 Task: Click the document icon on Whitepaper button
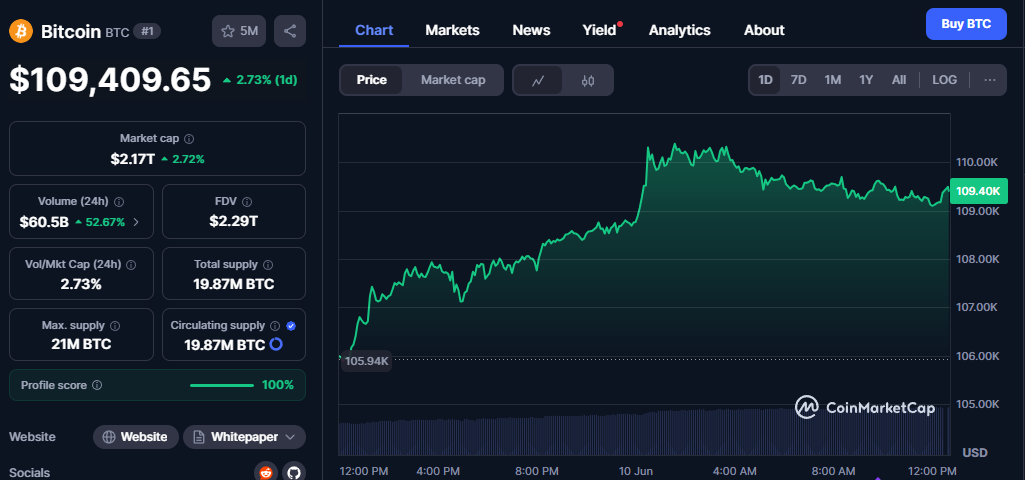tap(199, 437)
